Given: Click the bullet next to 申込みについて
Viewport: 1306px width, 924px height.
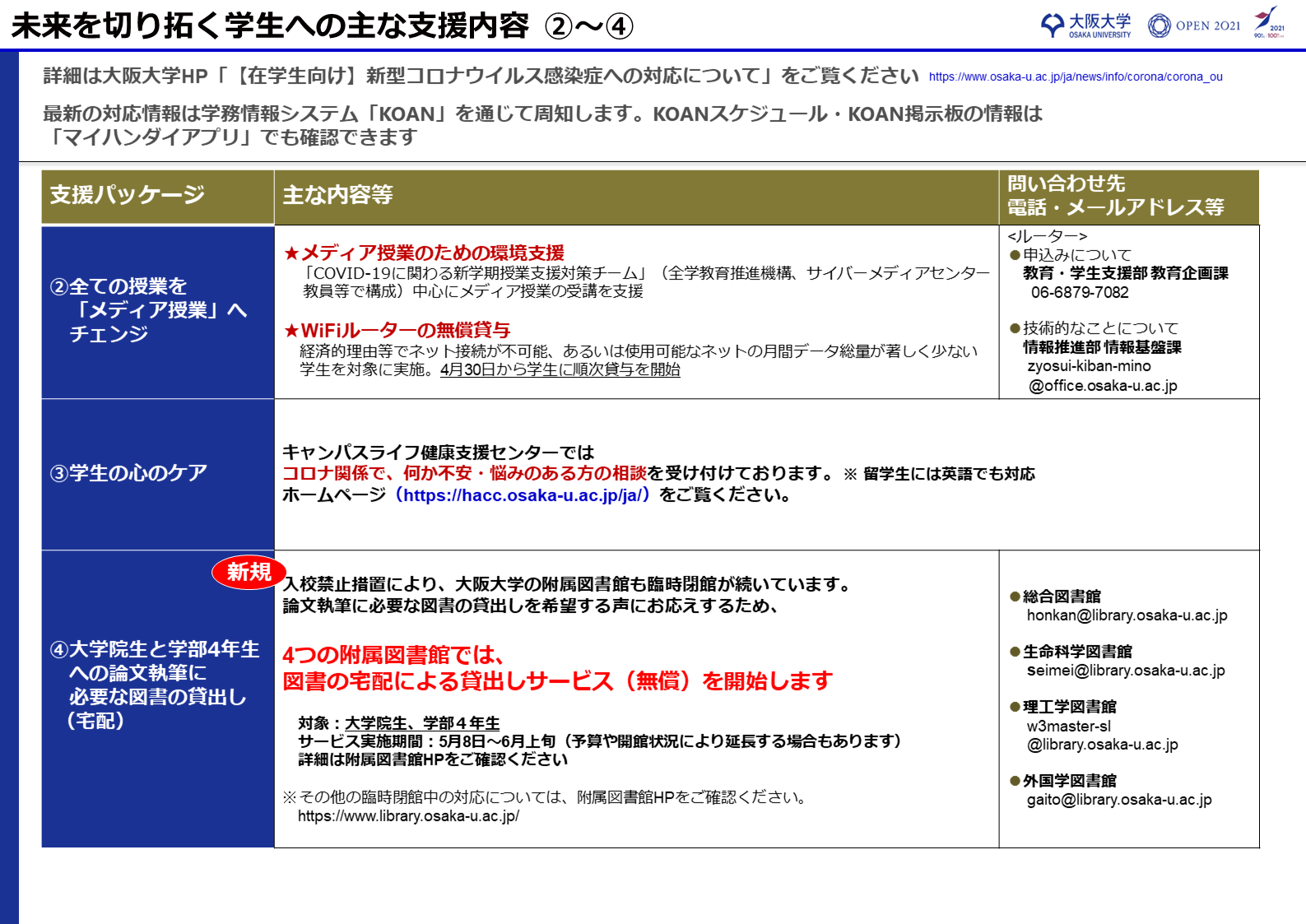Looking at the screenshot, I should (x=1015, y=255).
